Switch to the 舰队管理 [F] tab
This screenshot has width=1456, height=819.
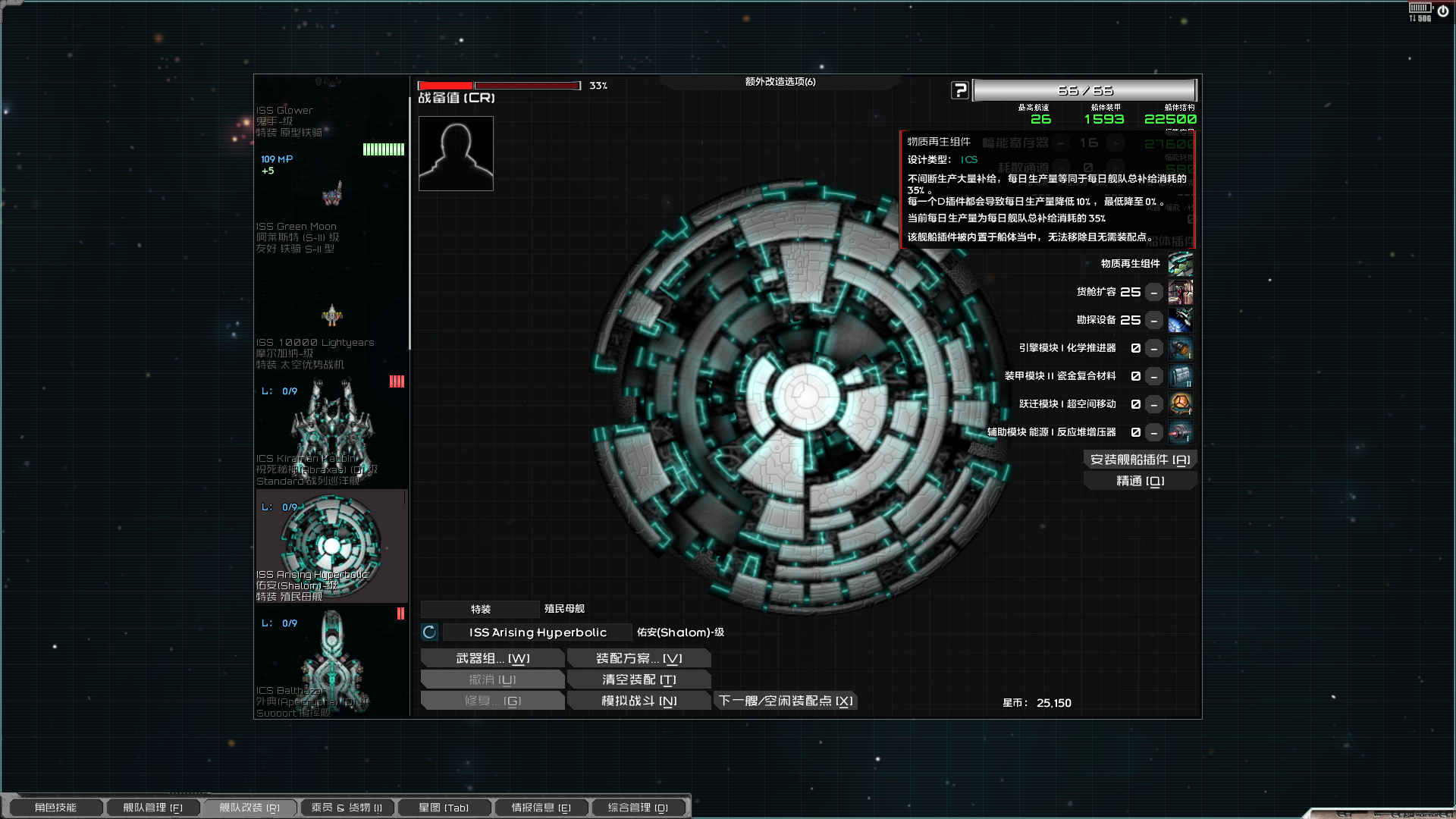(x=152, y=808)
